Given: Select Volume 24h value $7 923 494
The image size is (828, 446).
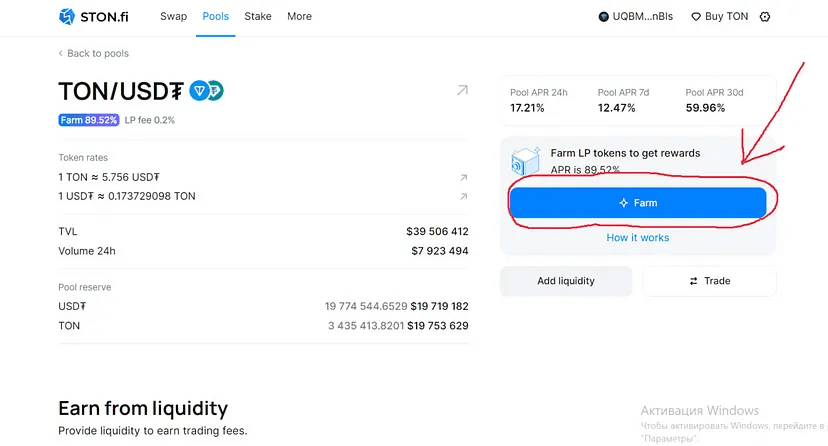Looking at the screenshot, I should click(x=440, y=251).
